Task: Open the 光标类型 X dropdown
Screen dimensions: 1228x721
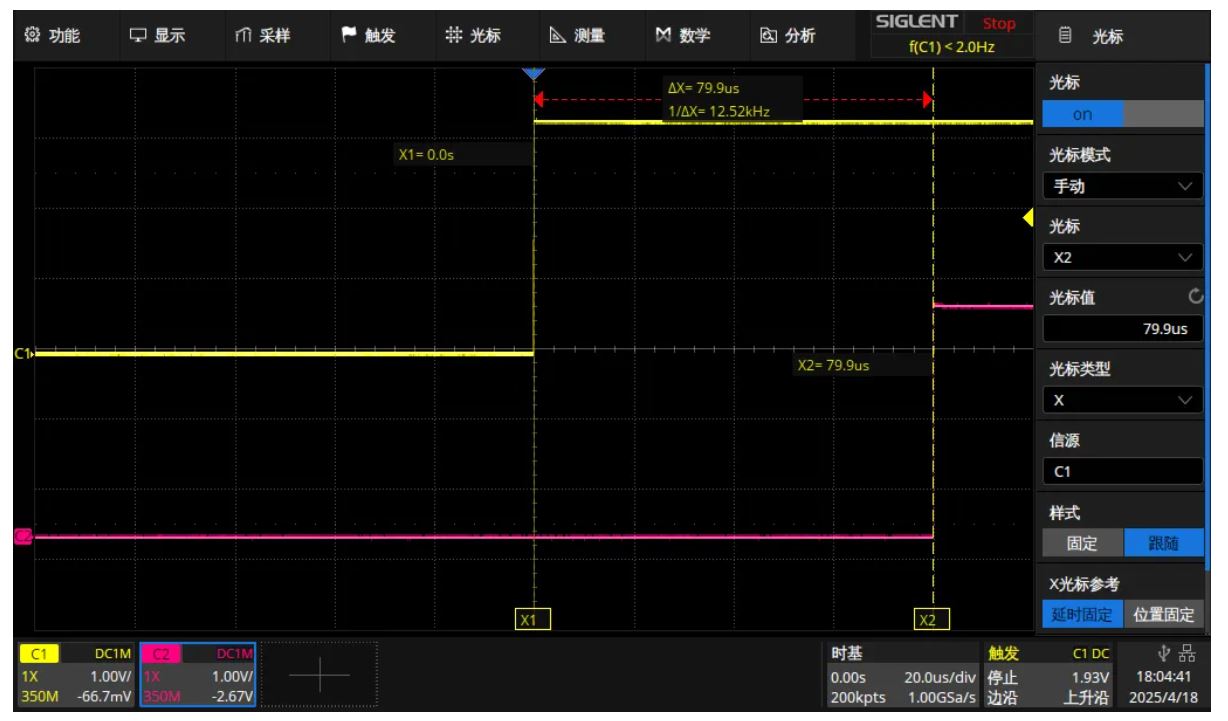Action: coord(1123,400)
